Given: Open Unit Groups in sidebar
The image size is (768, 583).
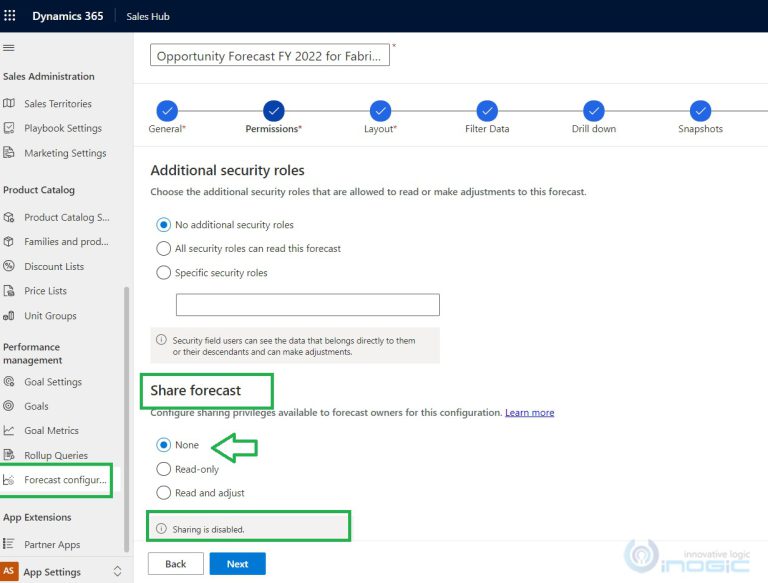Looking at the screenshot, I should pyautogui.click(x=50, y=316).
